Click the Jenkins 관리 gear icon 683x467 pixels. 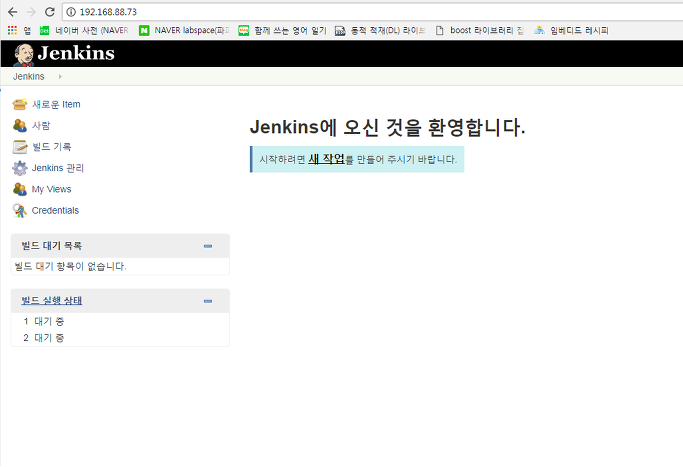coord(20,168)
